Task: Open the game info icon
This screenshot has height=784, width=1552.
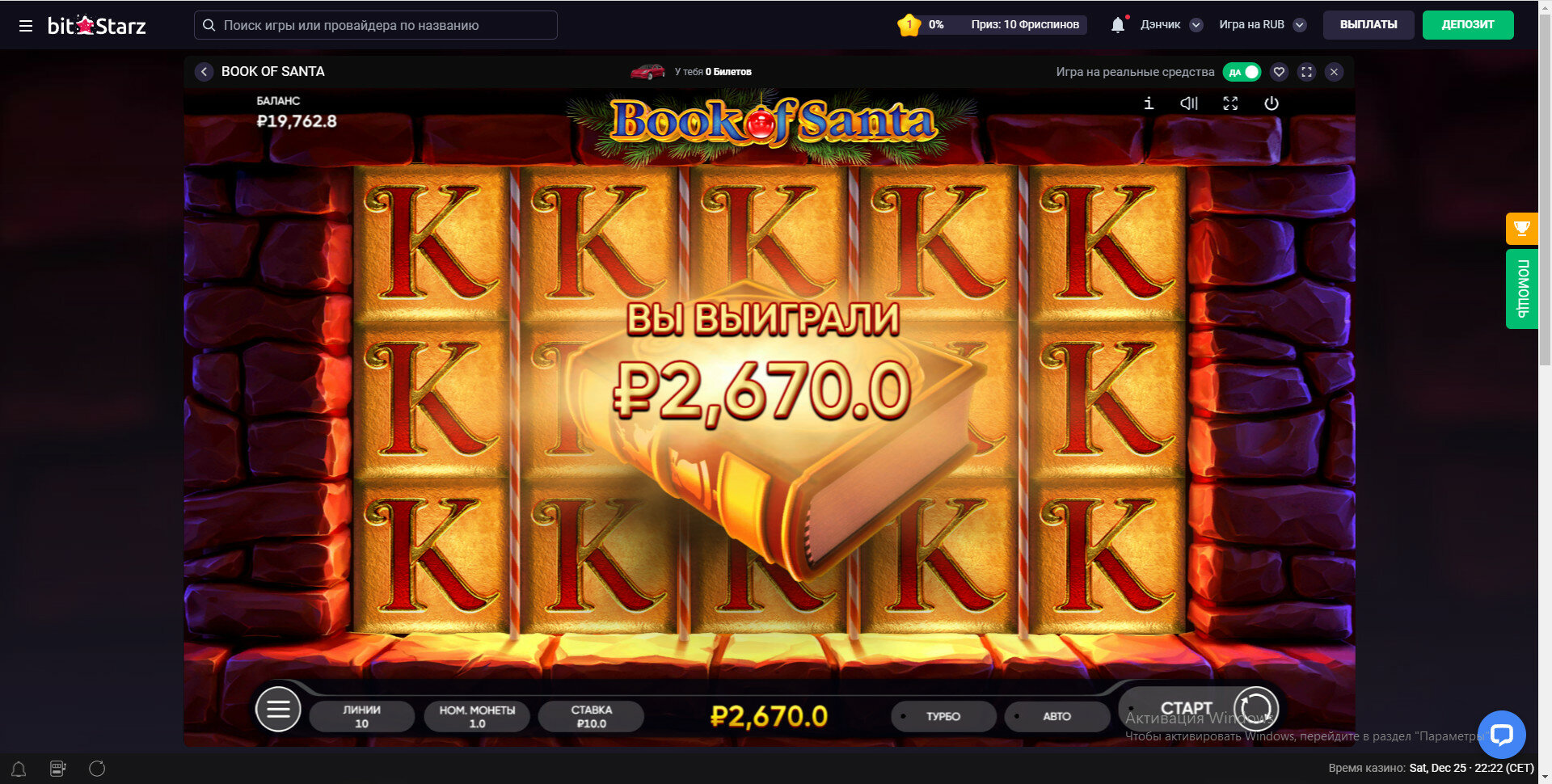Action: [1149, 103]
